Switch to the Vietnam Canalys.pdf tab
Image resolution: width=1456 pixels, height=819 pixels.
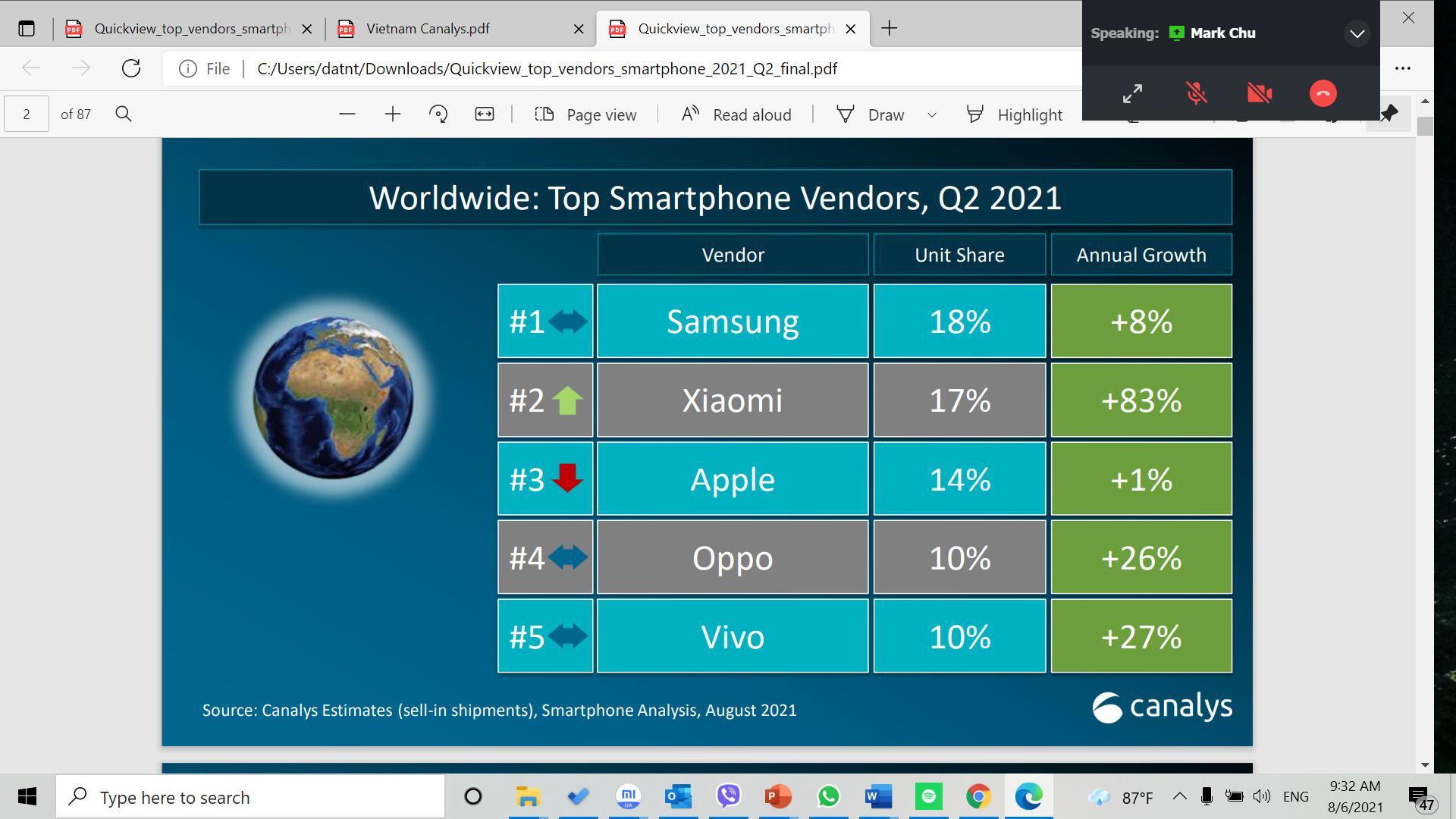[x=461, y=29]
